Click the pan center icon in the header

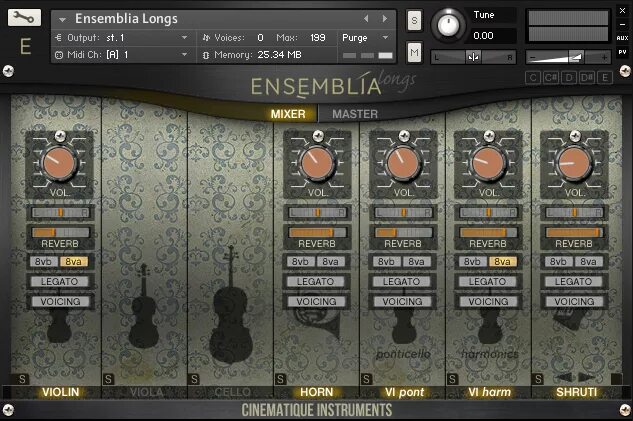click(x=473, y=57)
